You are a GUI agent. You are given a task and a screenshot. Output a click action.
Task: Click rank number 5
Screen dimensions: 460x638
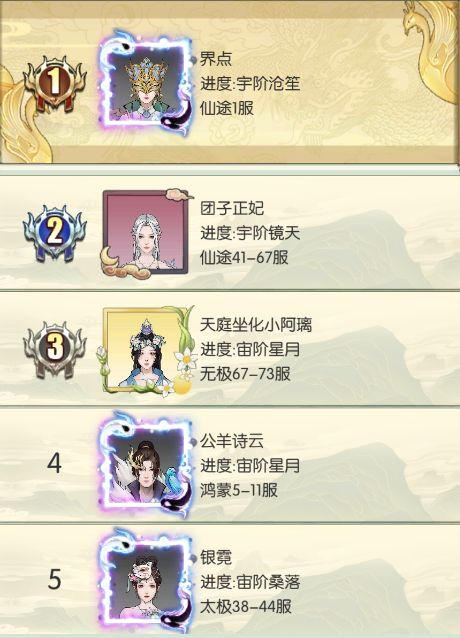[x=55, y=580]
